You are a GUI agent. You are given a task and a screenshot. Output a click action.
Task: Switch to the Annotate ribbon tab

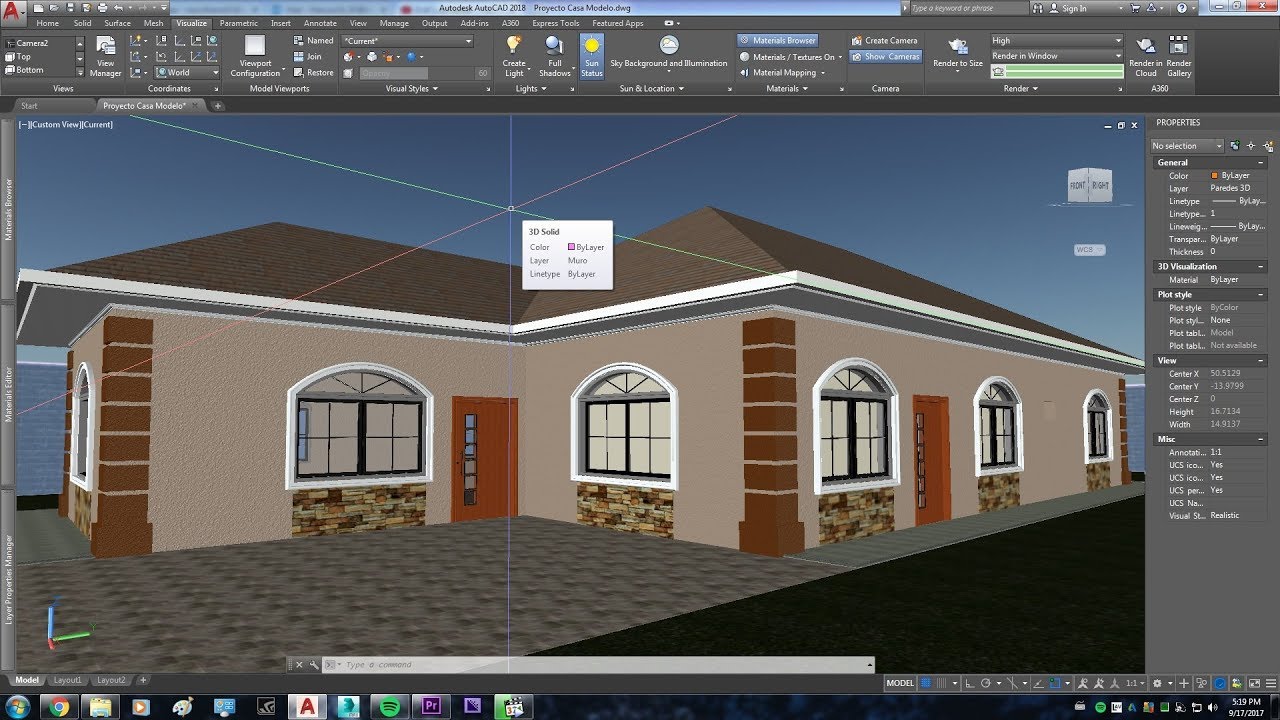(320, 23)
